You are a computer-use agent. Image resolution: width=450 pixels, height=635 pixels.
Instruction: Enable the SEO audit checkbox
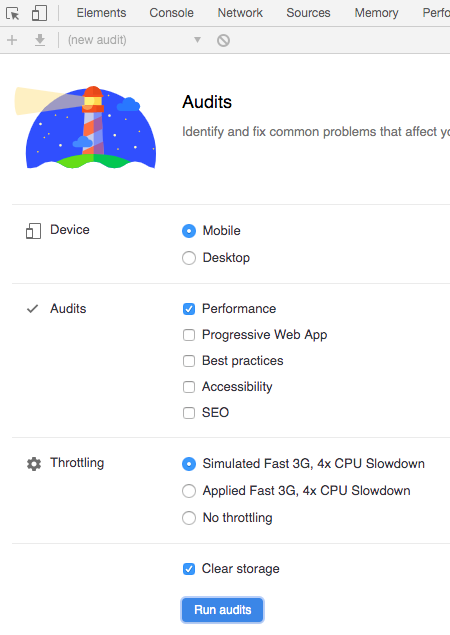189,413
